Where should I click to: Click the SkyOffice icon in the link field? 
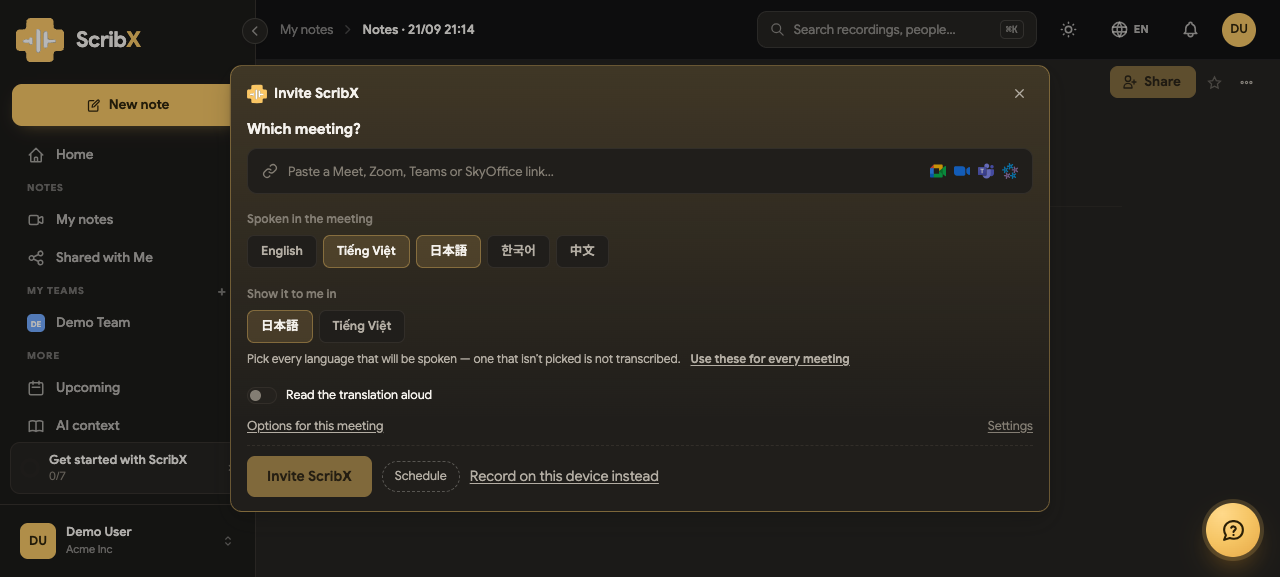(1010, 171)
